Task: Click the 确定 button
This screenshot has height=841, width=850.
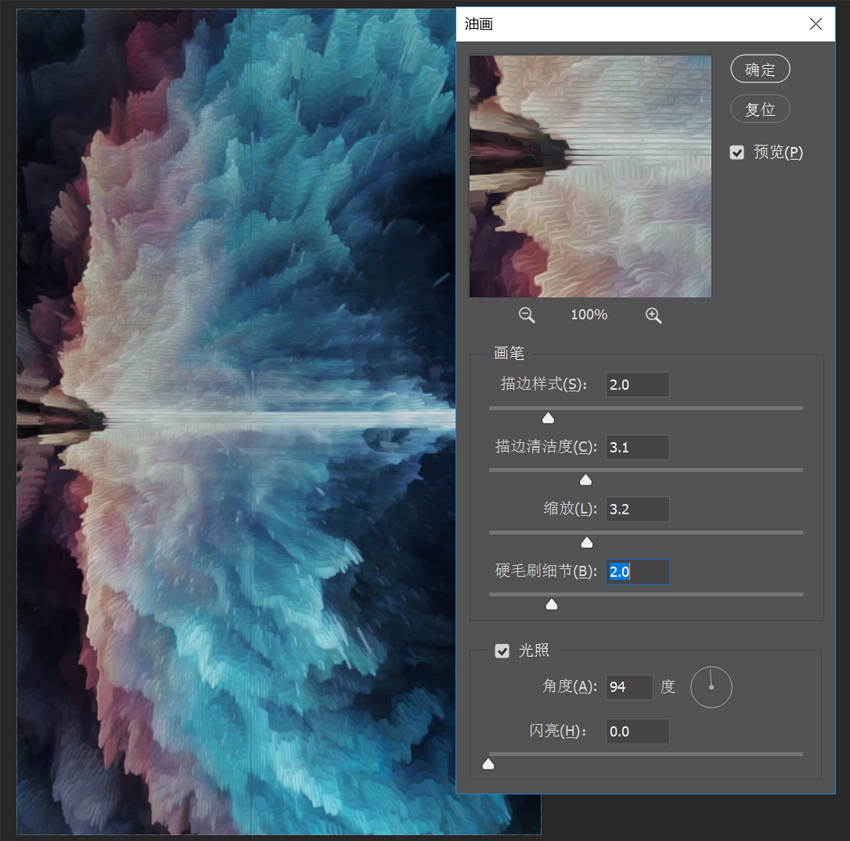Action: (760, 69)
